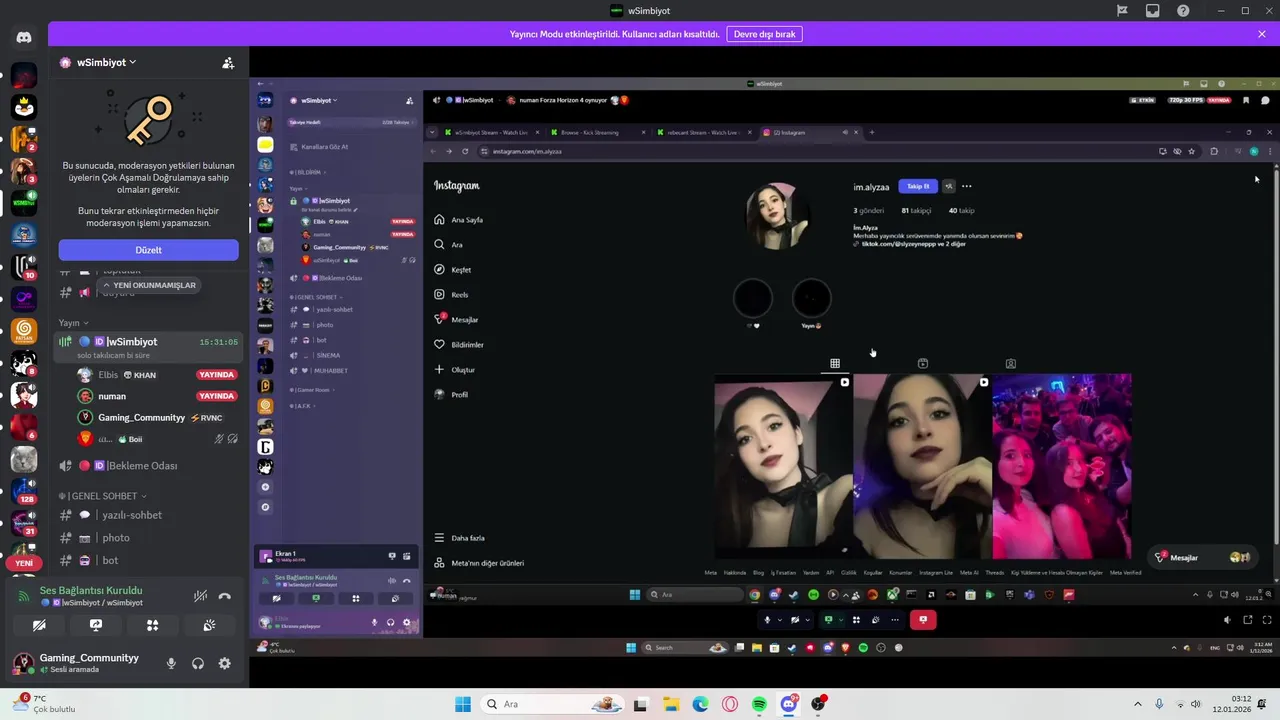Click the share screen button

click(x=96, y=625)
